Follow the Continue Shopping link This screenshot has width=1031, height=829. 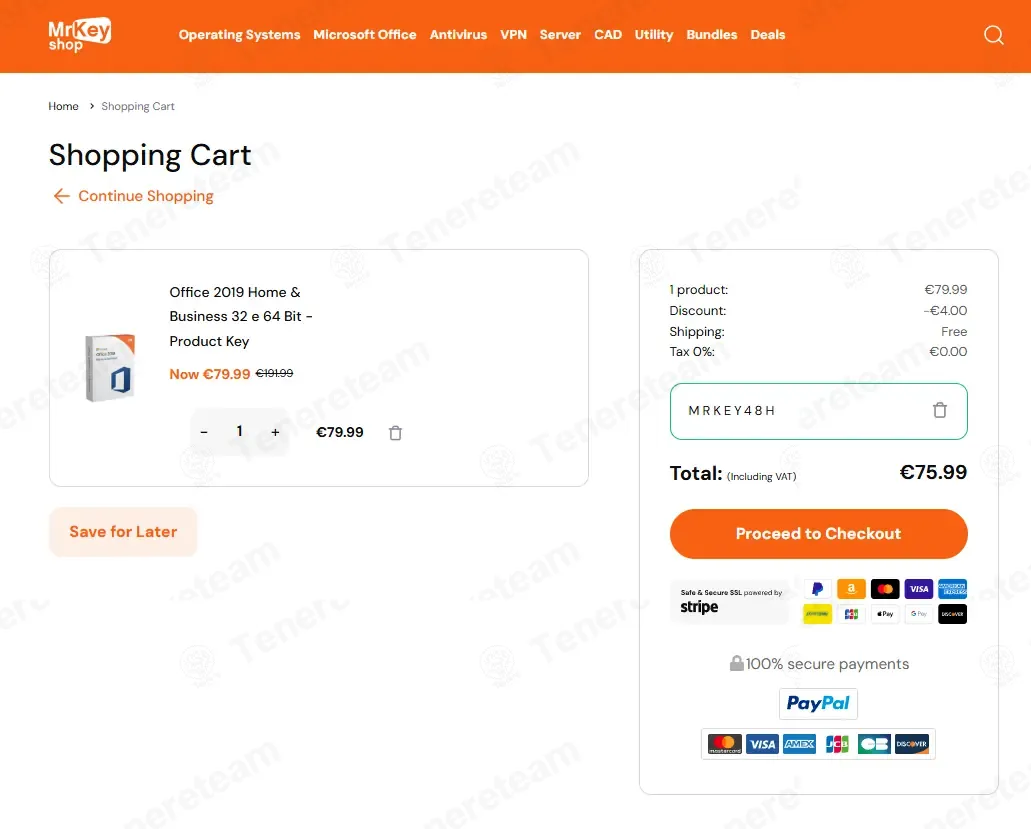133,196
